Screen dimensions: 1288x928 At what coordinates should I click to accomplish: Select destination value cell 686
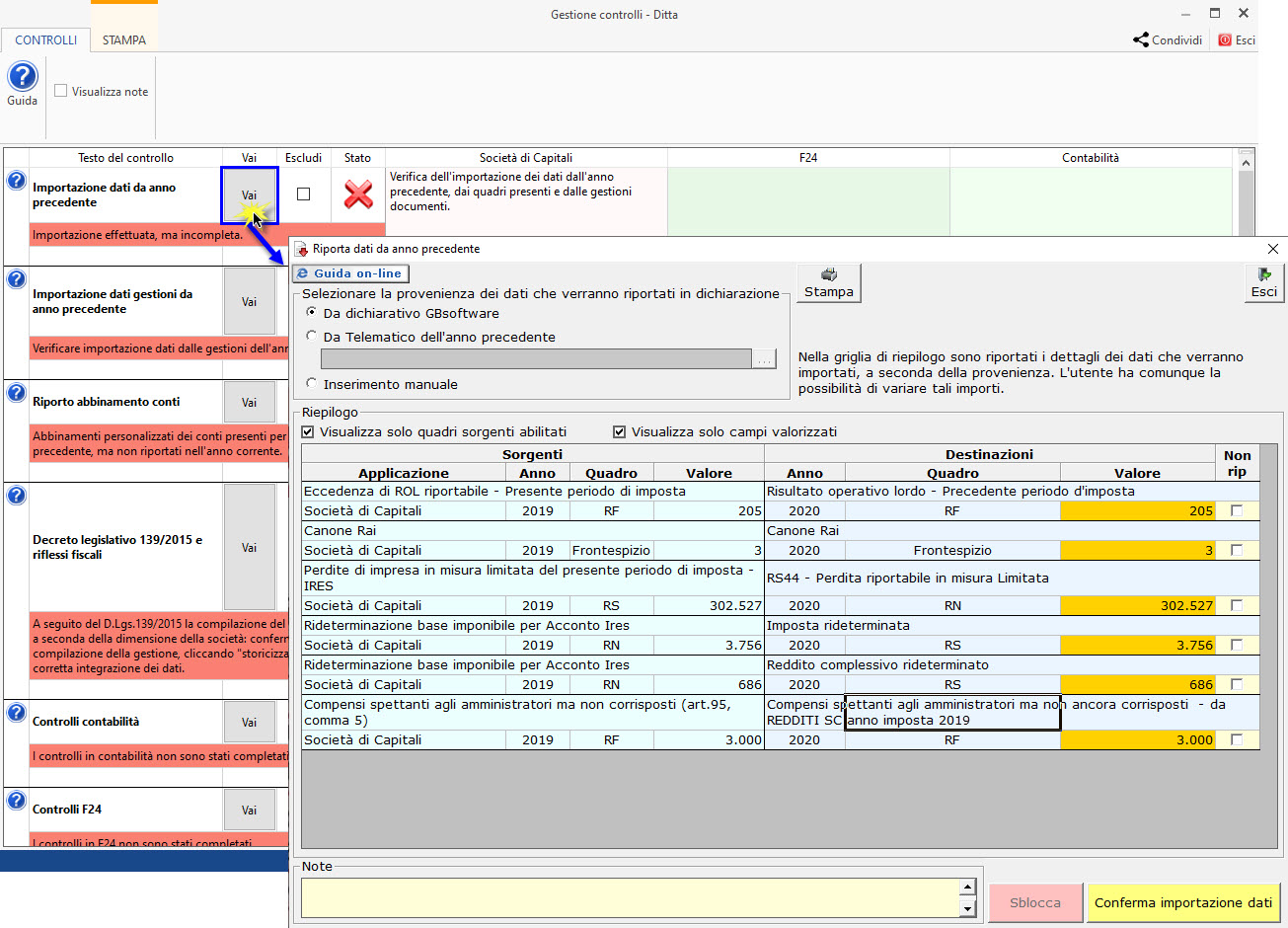click(1138, 684)
